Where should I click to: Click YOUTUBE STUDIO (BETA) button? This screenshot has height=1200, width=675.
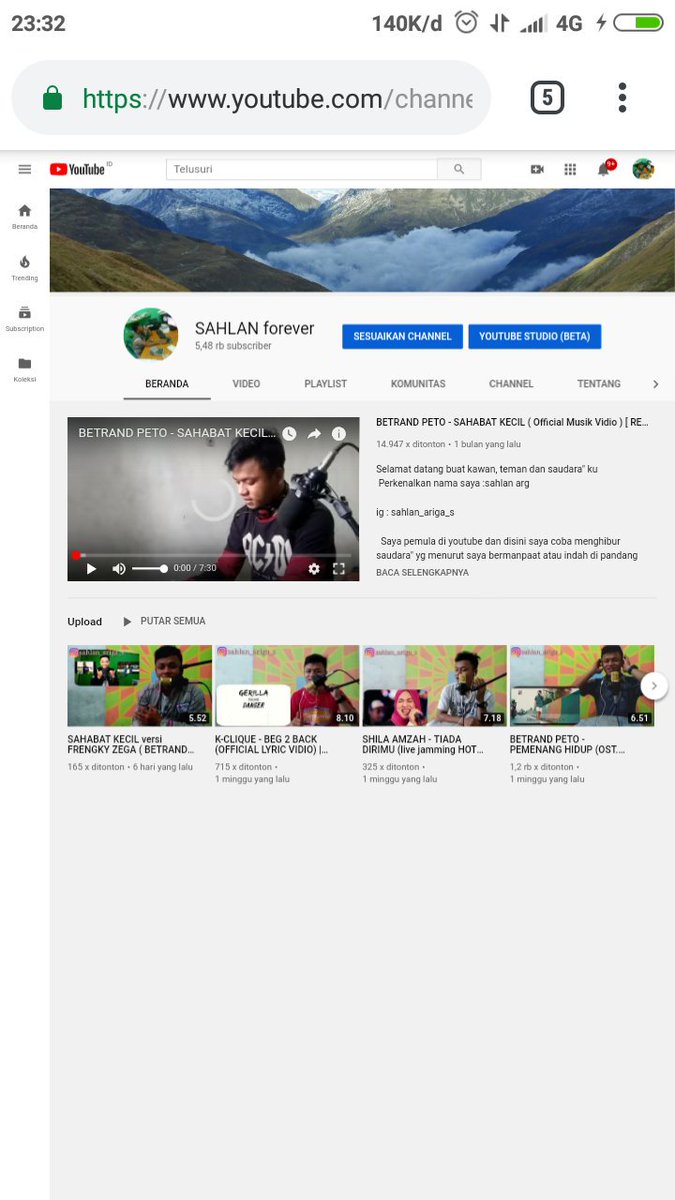tap(535, 336)
